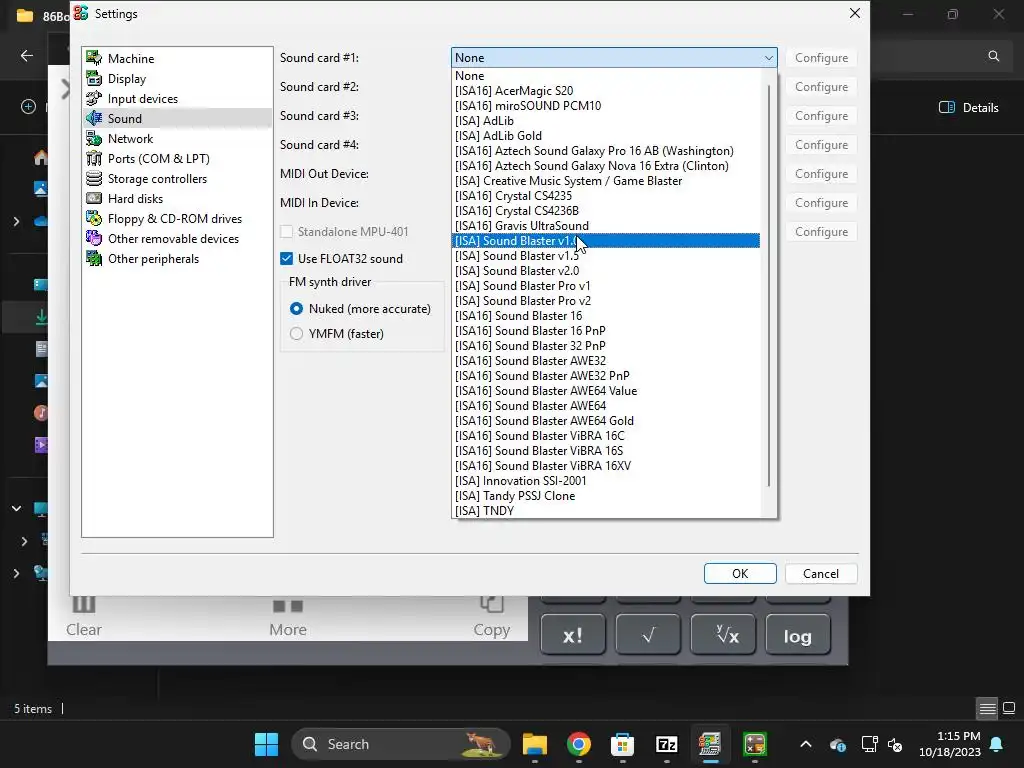This screenshot has height=768, width=1024.
Task: Click the search icon in File Explorer
Action: [x=993, y=56]
